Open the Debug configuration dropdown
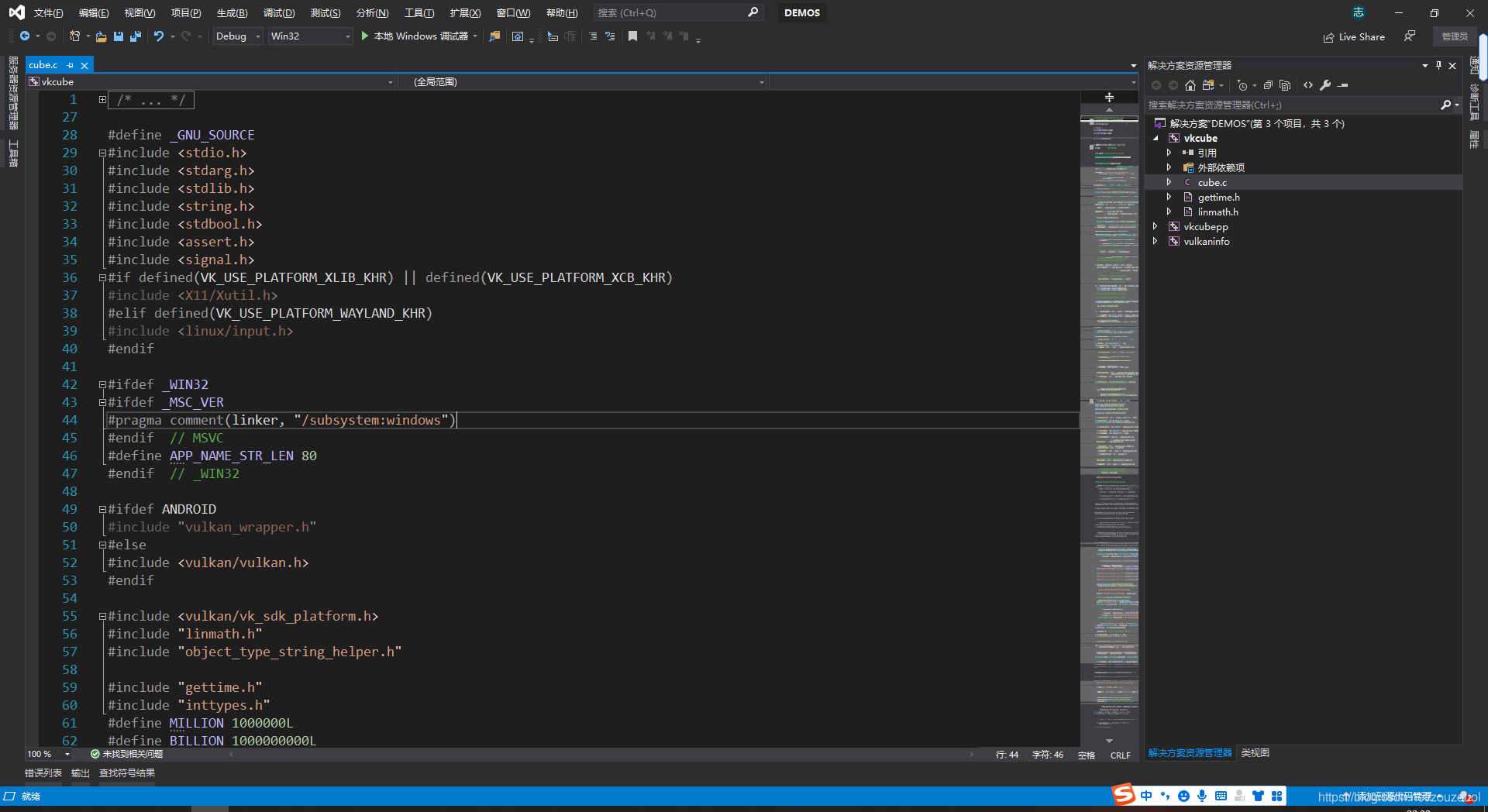 pos(238,36)
